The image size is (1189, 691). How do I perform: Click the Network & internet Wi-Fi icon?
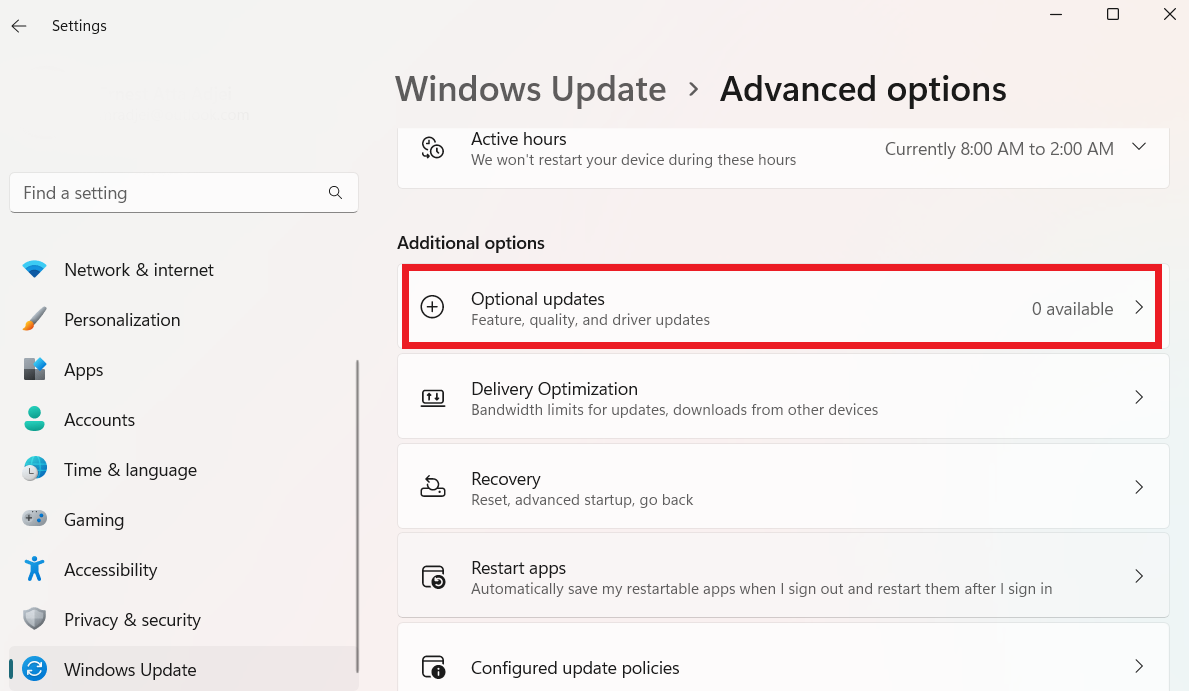pos(35,270)
